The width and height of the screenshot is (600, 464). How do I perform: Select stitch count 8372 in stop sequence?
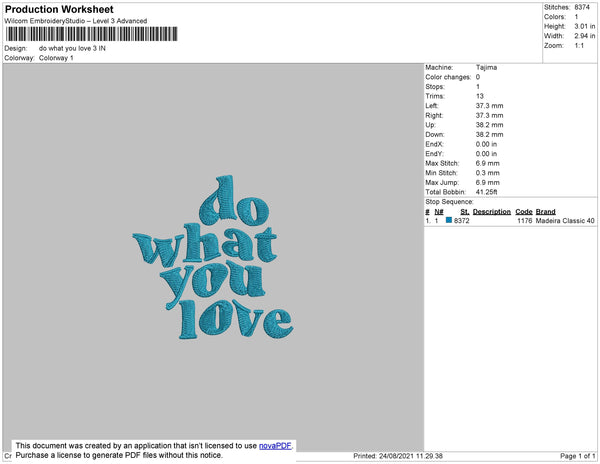click(461, 221)
